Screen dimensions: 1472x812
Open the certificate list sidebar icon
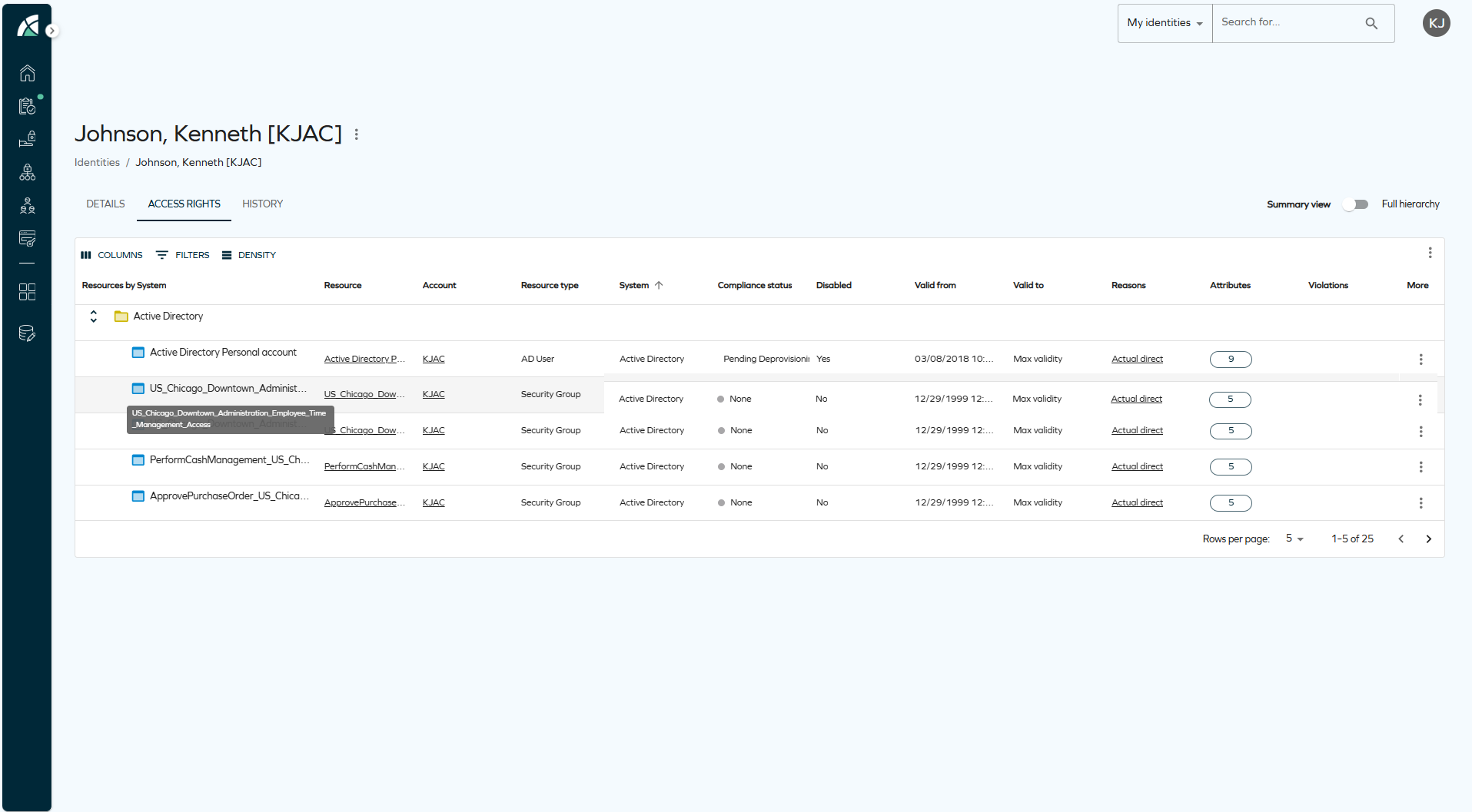(27, 238)
